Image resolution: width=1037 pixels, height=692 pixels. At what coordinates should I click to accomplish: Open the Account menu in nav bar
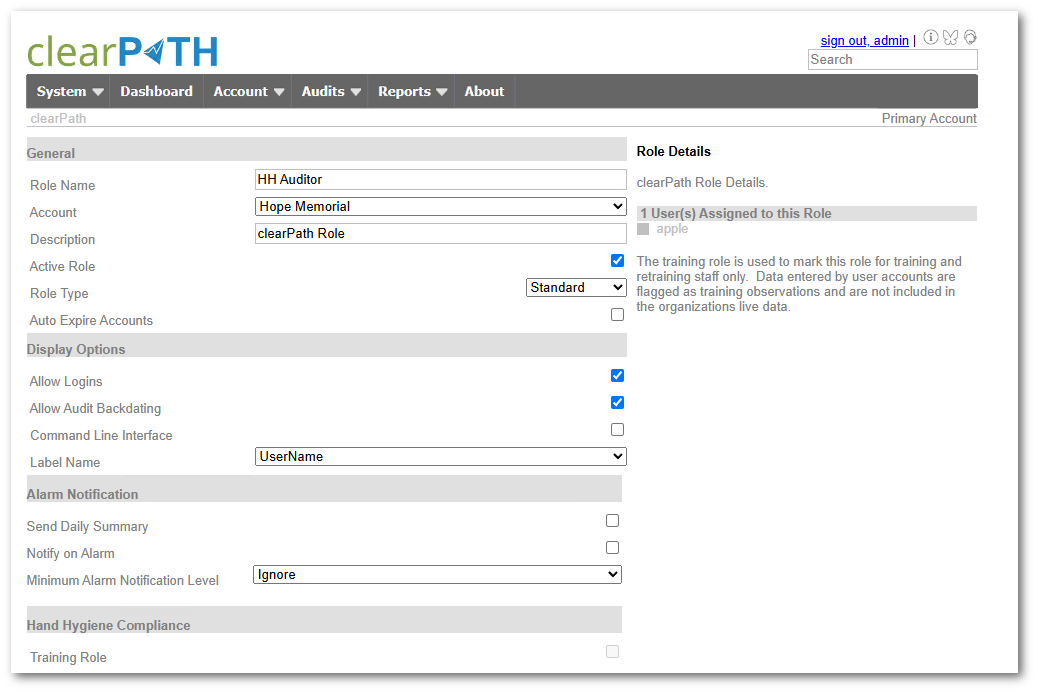coord(248,91)
